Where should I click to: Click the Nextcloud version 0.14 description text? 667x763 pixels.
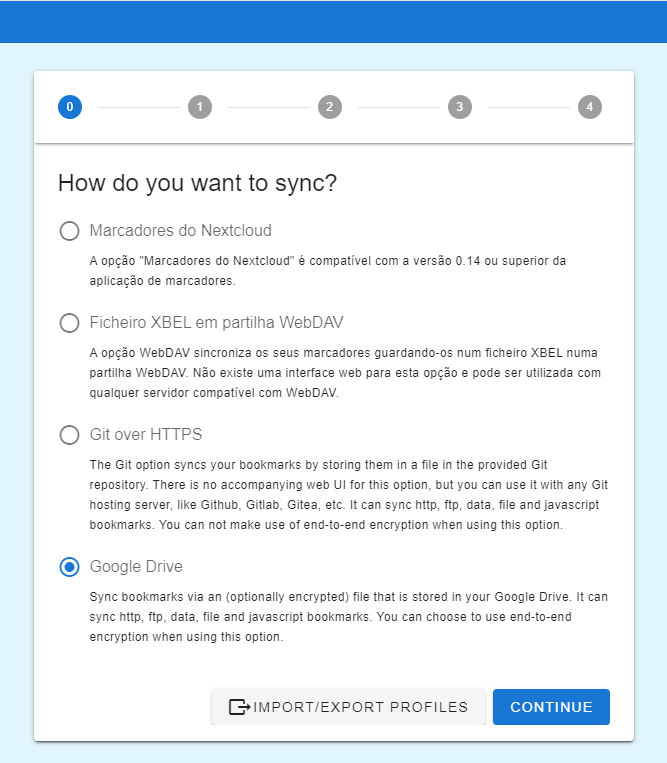[328, 271]
